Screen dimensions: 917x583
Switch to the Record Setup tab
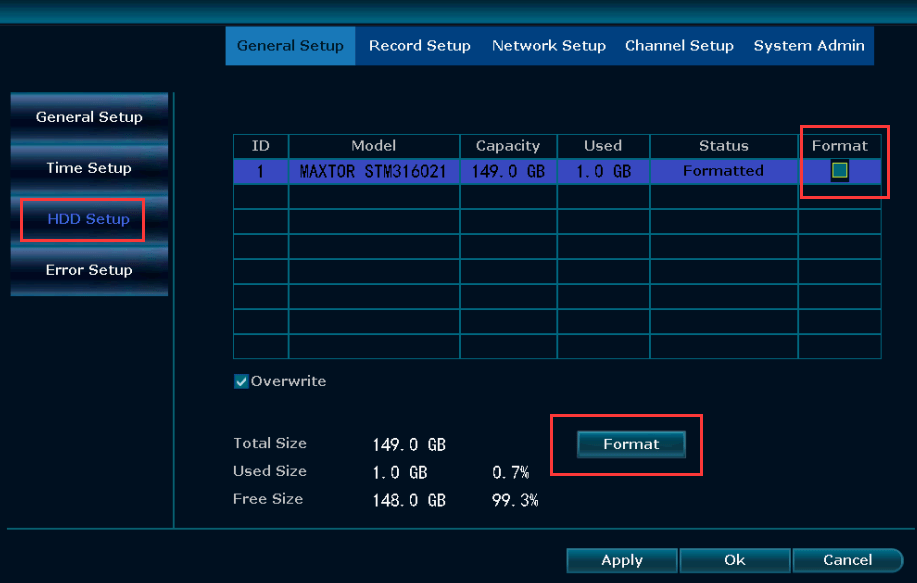(x=419, y=46)
